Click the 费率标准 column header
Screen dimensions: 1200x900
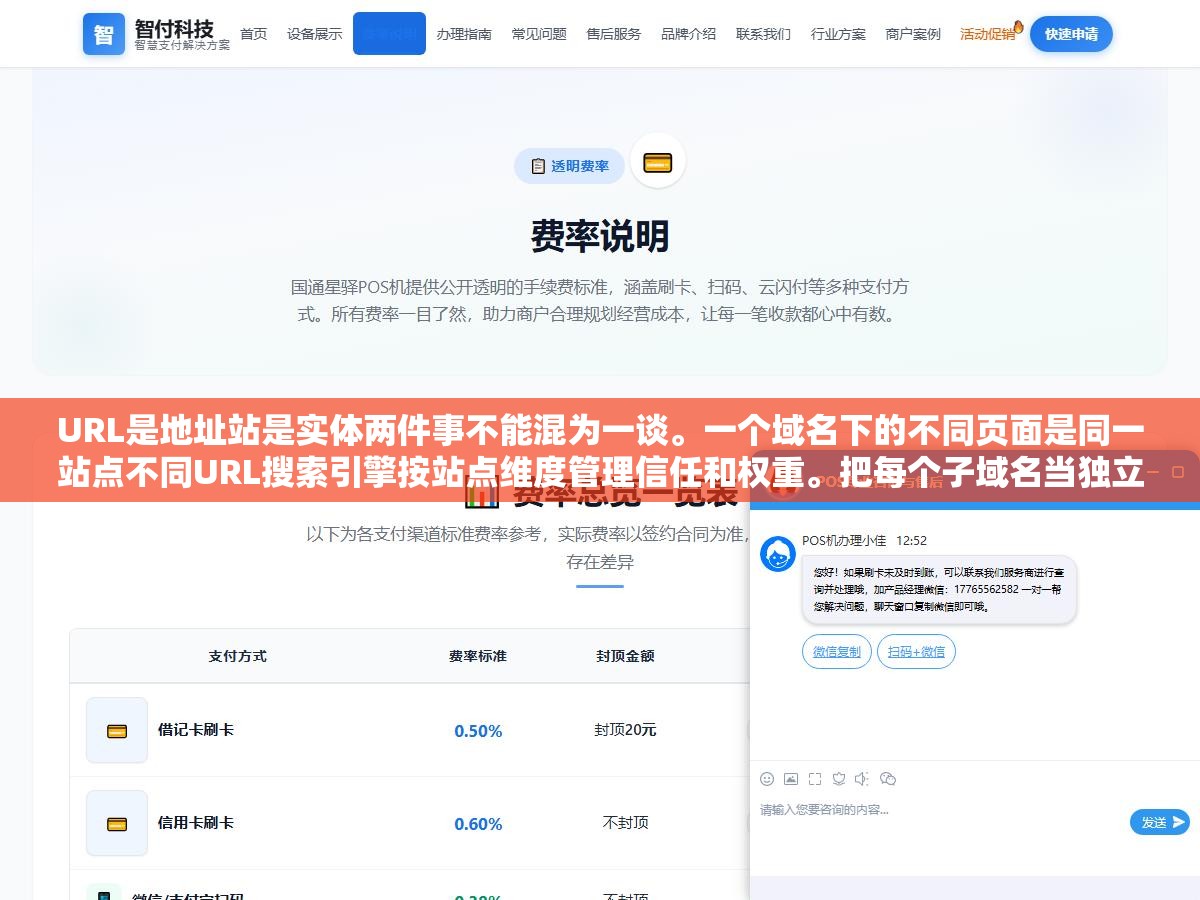478,656
